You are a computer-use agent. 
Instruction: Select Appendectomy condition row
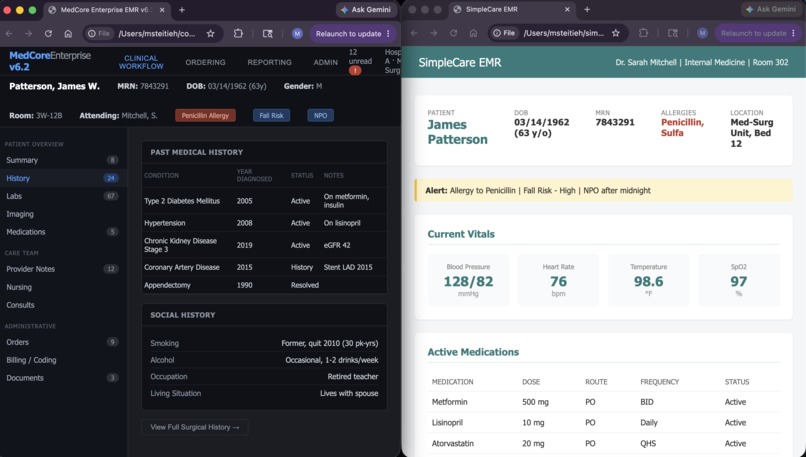click(264, 285)
